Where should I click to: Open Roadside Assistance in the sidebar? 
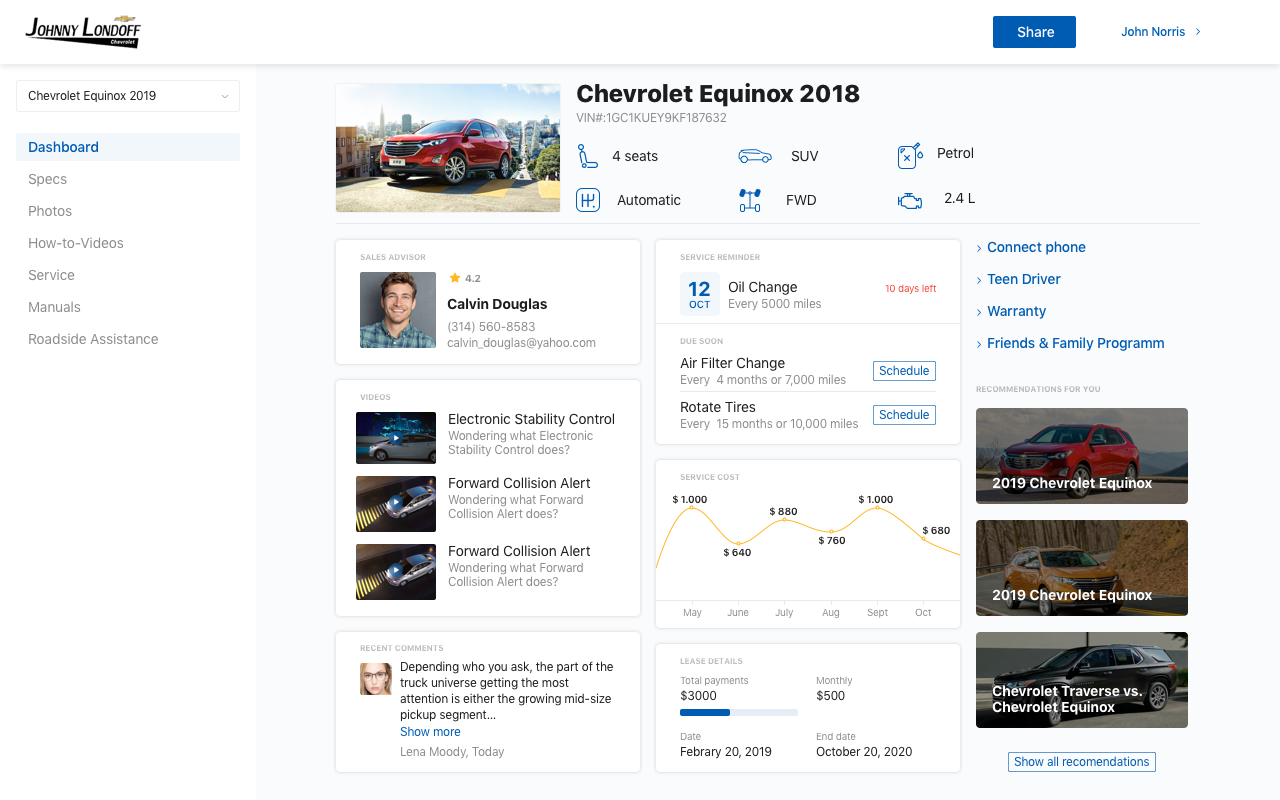93,339
